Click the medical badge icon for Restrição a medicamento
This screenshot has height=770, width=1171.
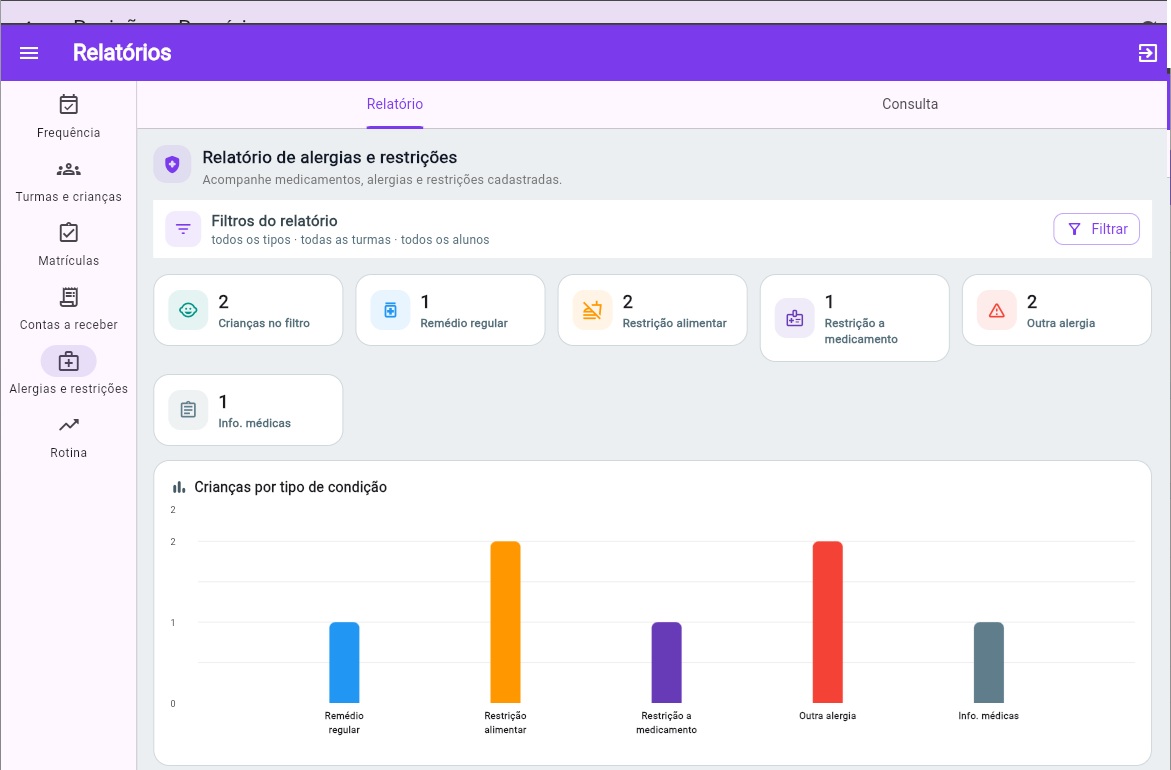tap(795, 318)
